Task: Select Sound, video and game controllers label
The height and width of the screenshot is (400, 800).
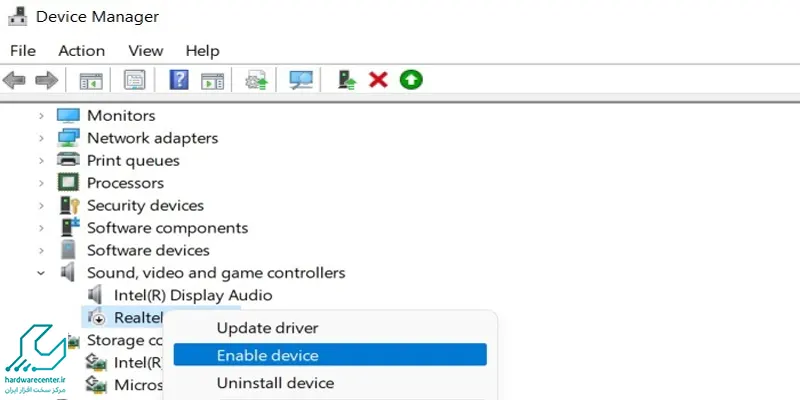Action: [216, 272]
